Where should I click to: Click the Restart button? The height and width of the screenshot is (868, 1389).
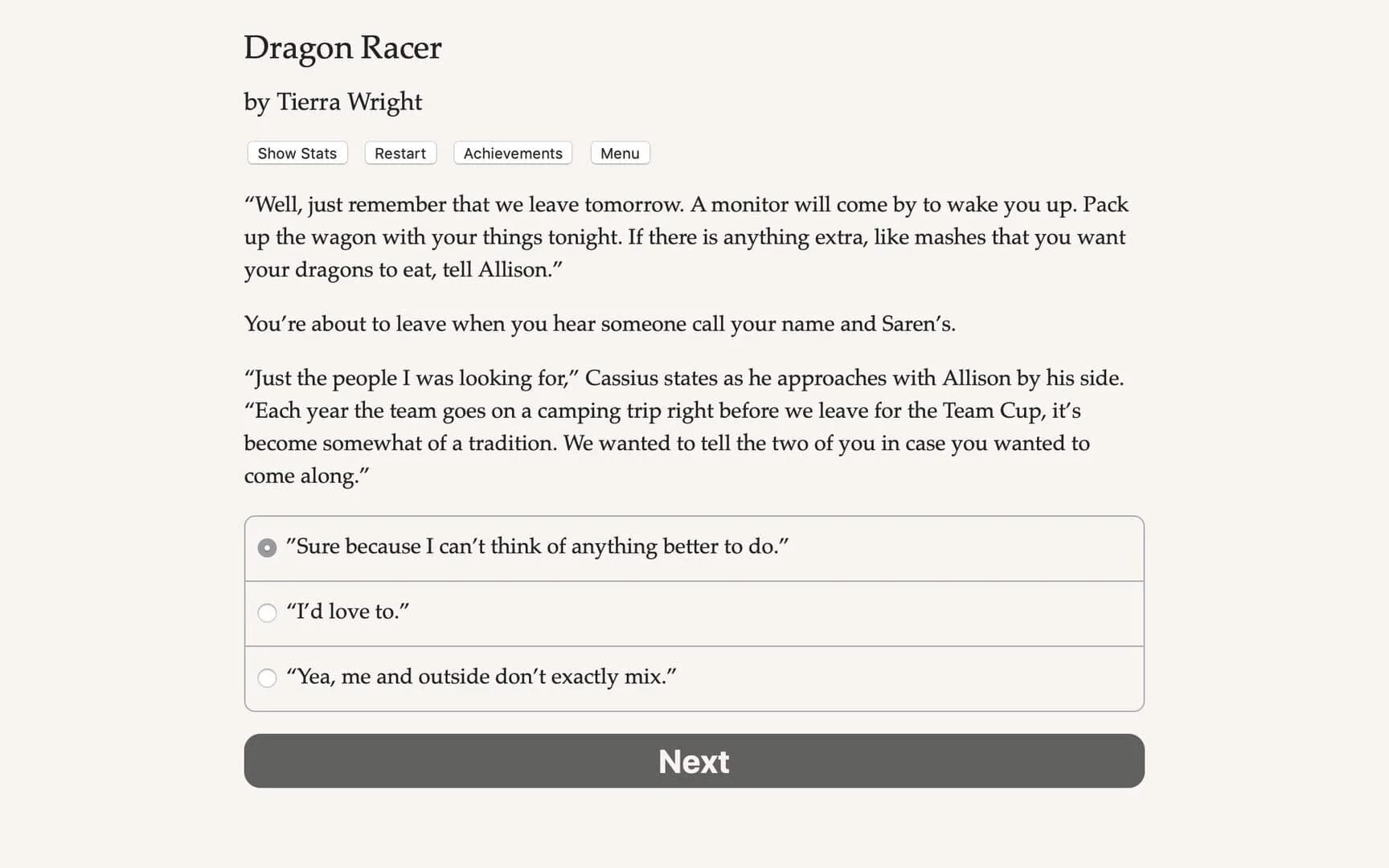tap(399, 153)
